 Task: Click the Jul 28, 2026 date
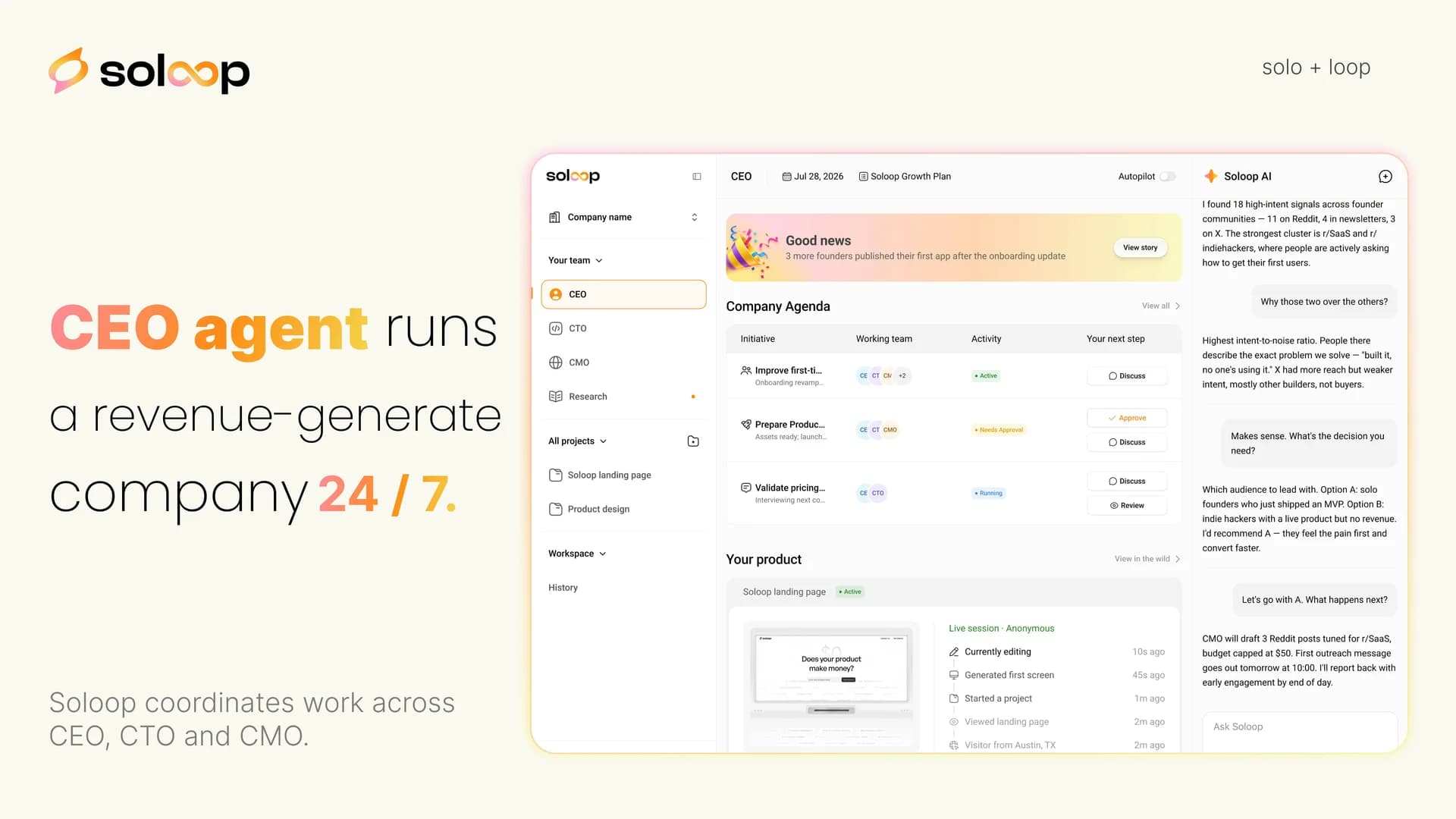(x=813, y=177)
